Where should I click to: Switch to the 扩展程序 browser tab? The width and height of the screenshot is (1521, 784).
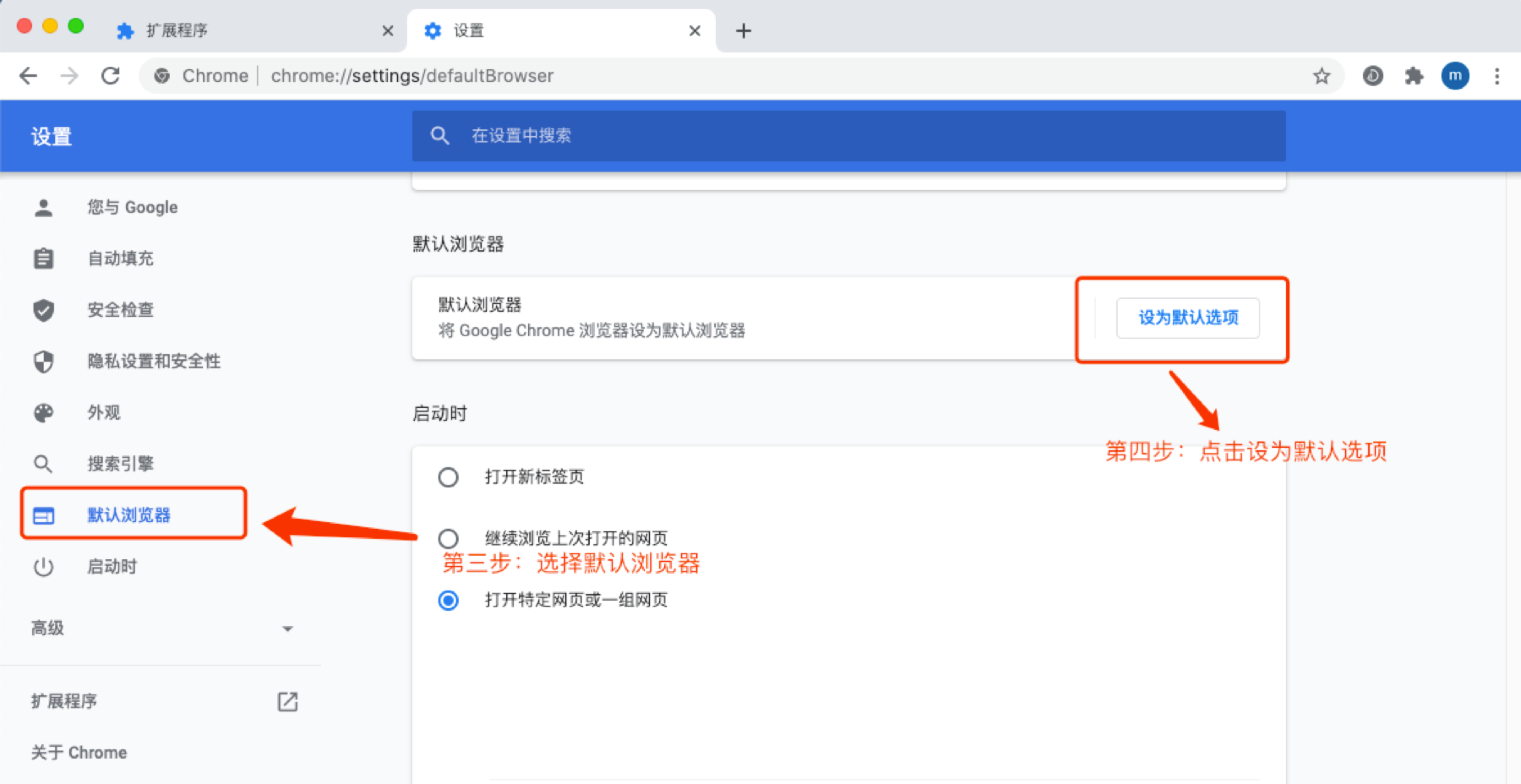click(254, 31)
